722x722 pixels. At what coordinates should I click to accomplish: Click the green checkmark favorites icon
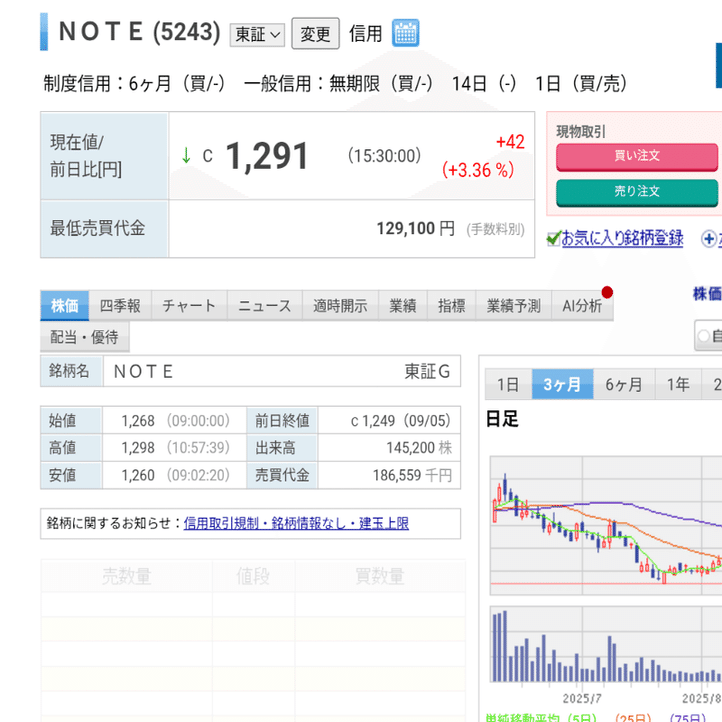point(553,238)
